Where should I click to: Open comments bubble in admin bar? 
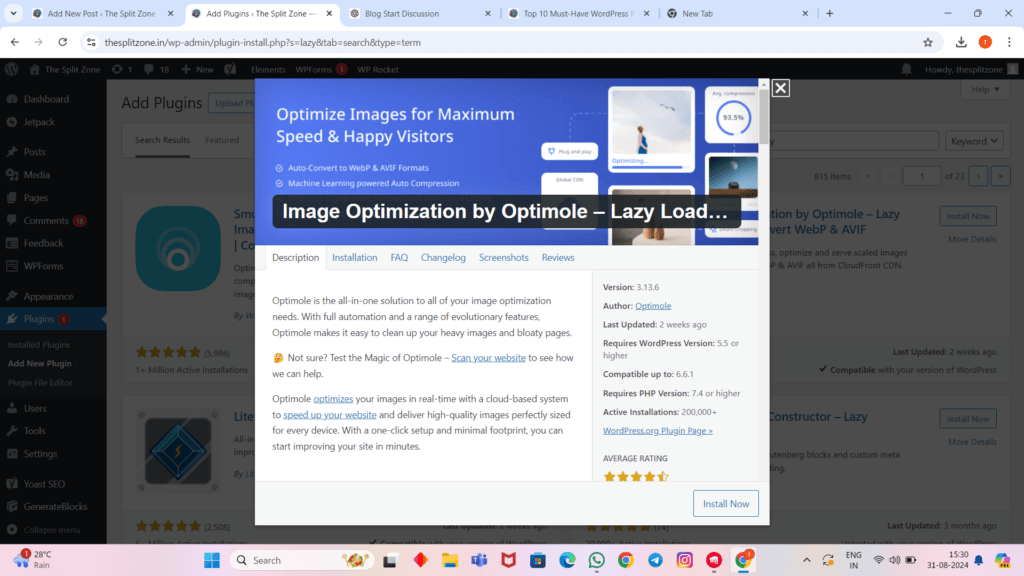point(157,69)
